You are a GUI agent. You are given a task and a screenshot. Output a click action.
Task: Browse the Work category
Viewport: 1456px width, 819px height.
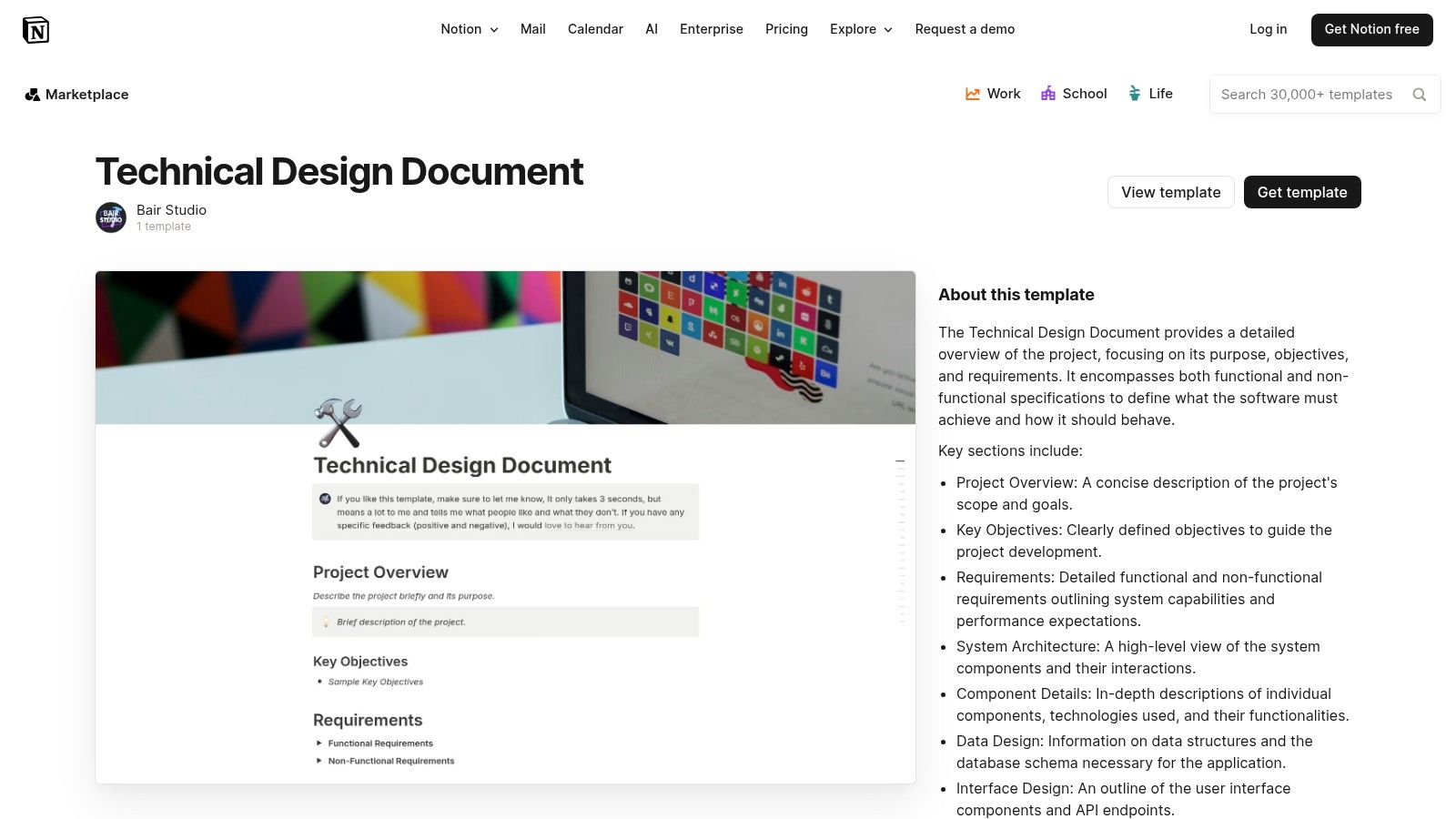click(993, 94)
